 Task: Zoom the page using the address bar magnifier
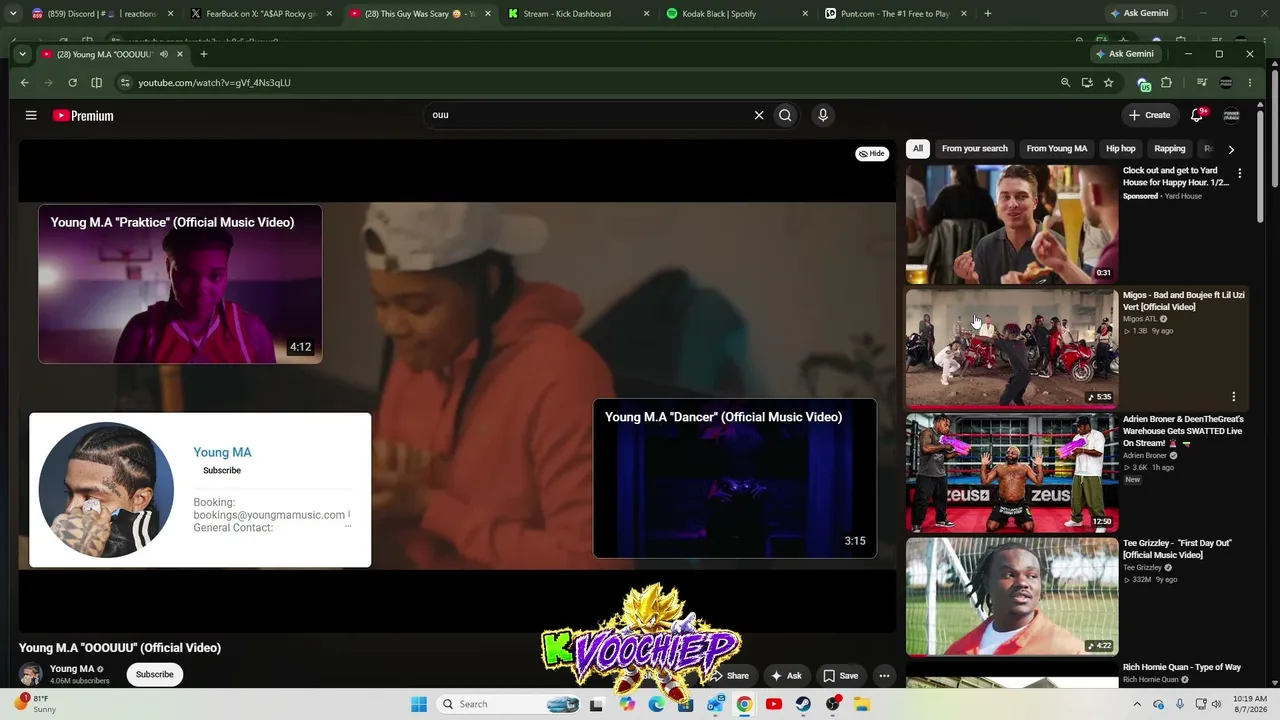click(1065, 83)
